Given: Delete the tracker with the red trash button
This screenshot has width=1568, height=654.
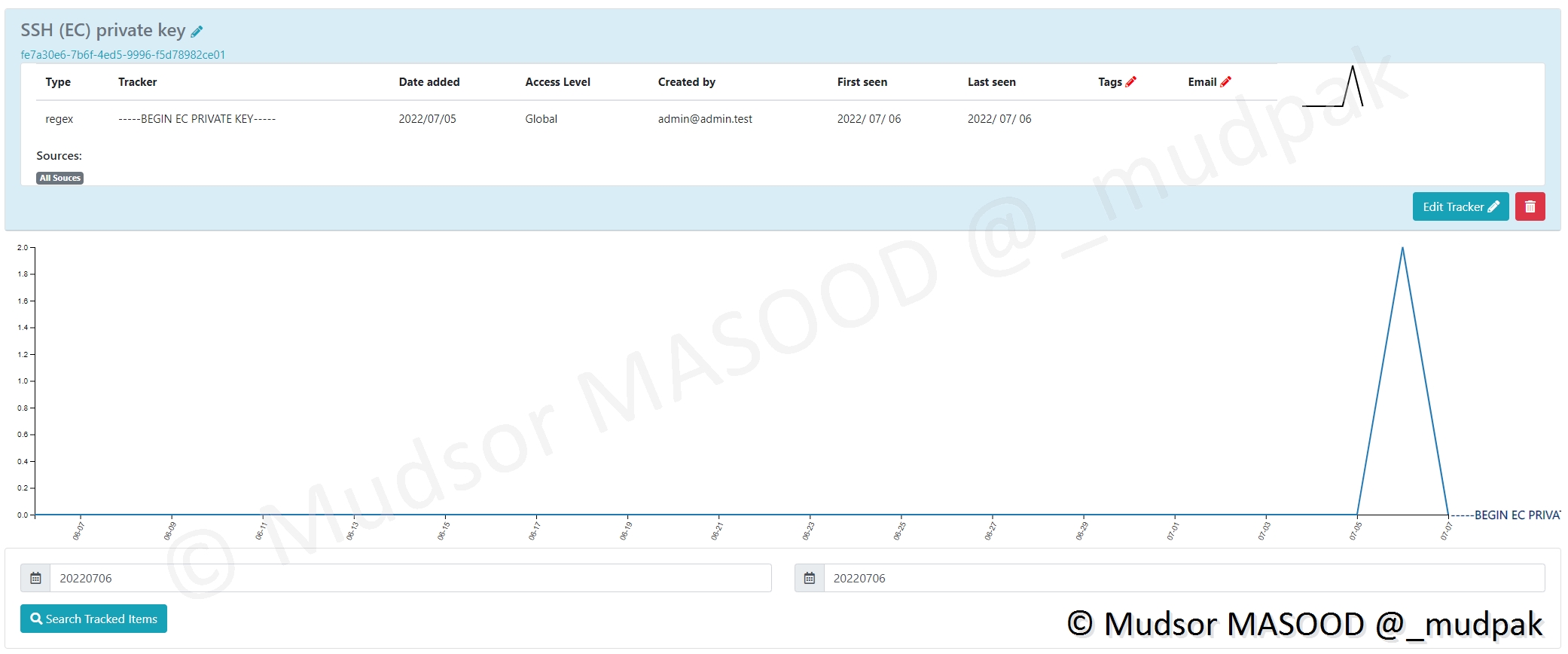Looking at the screenshot, I should pyautogui.click(x=1530, y=206).
